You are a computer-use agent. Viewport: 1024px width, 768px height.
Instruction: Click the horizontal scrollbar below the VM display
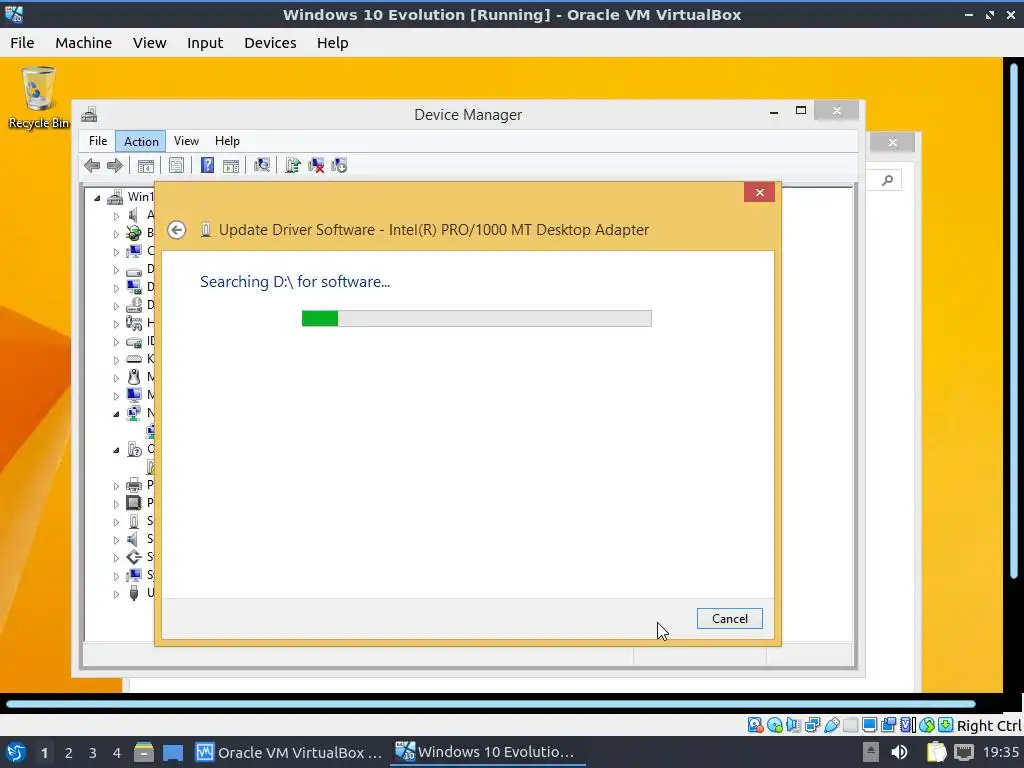[x=491, y=704]
